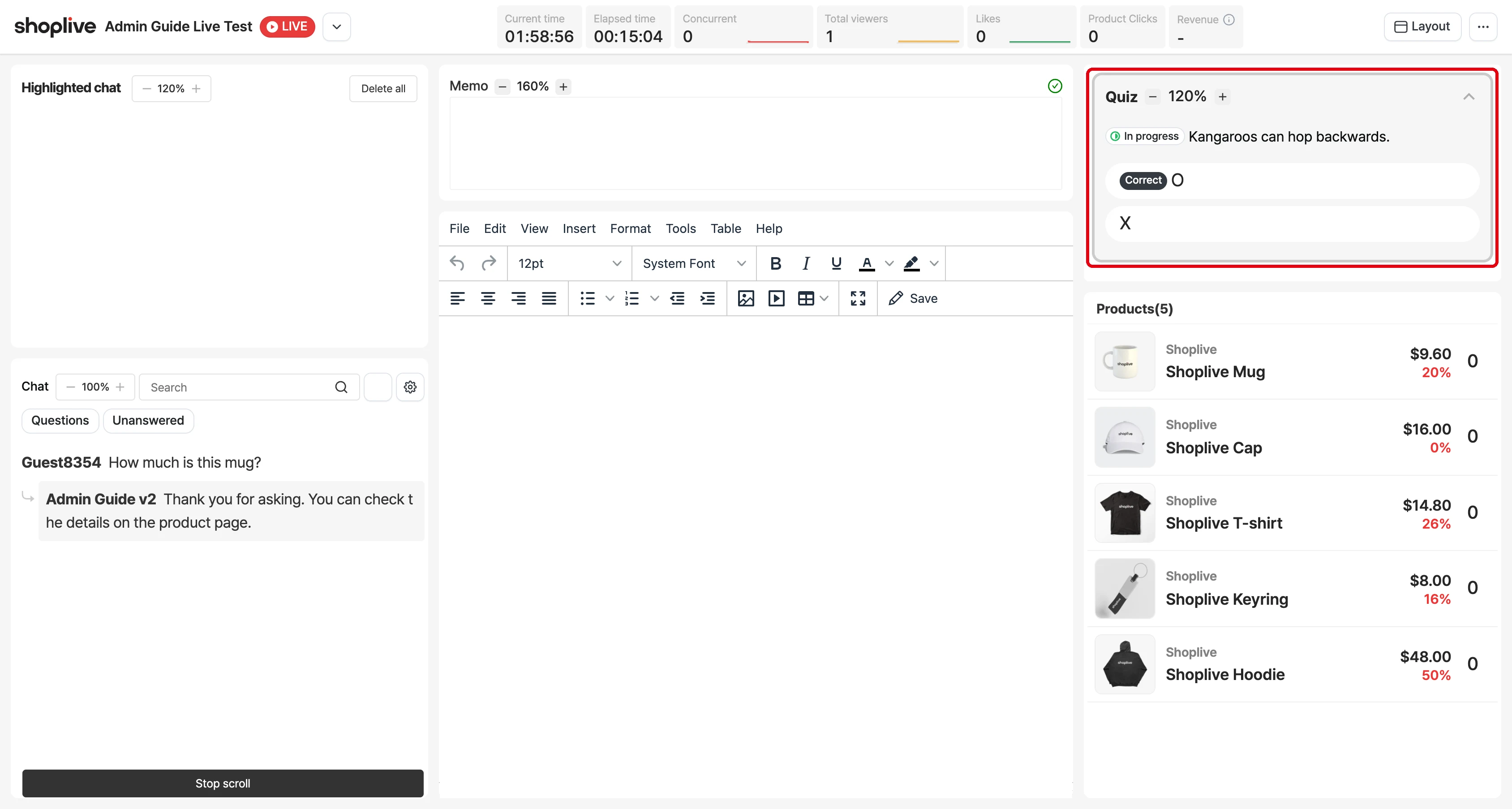Click the insert media icon
The width and height of the screenshot is (1512, 809).
776,298
